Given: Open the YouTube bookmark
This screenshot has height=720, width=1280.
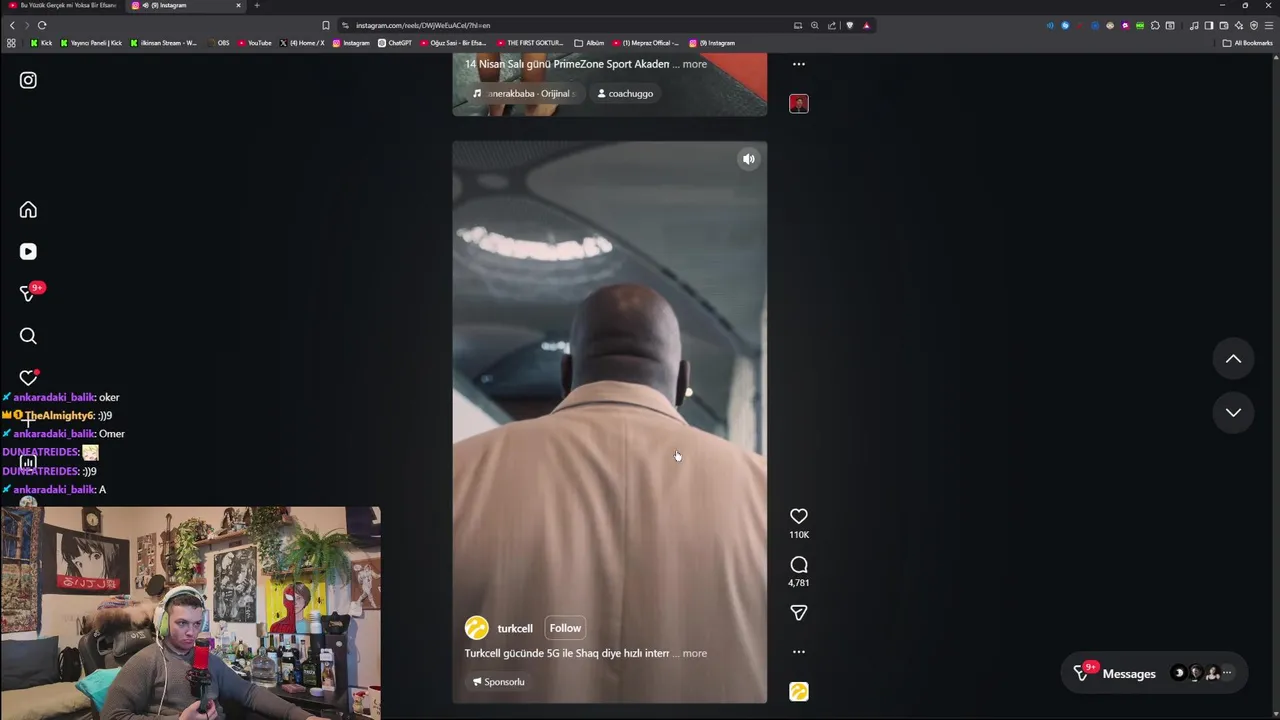Looking at the screenshot, I should point(254,43).
